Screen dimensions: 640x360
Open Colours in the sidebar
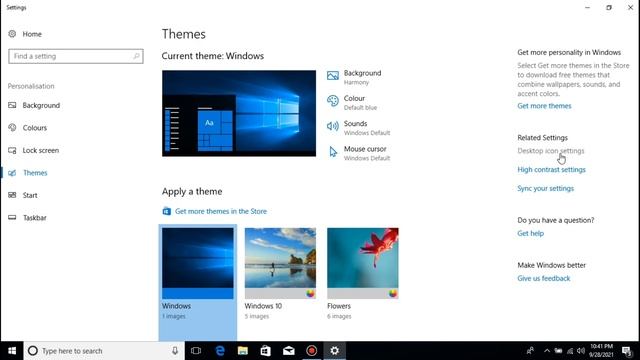click(27, 128)
